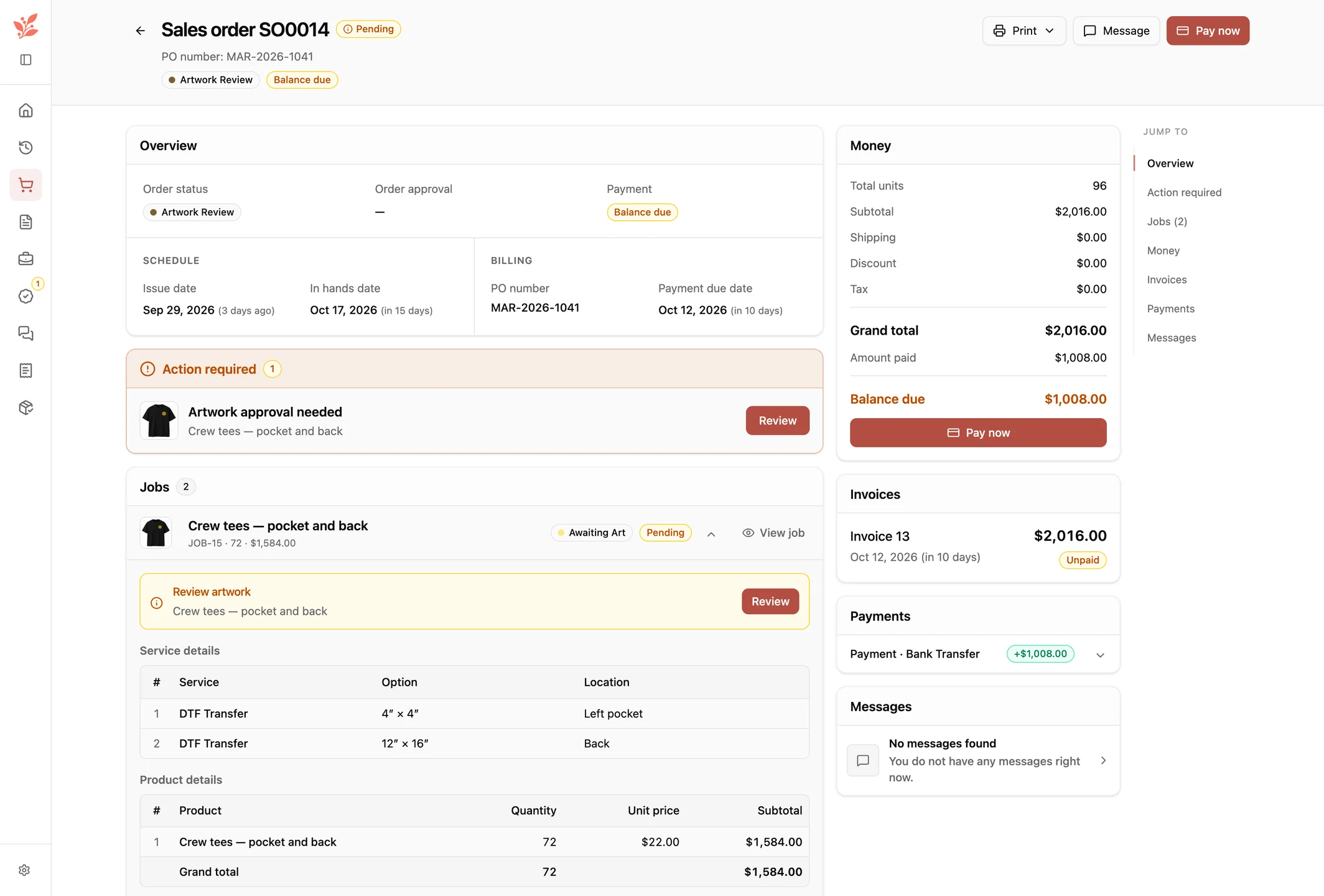This screenshot has height=896, width=1324.
Task: Go back using the arrow icon
Action: coord(140,30)
